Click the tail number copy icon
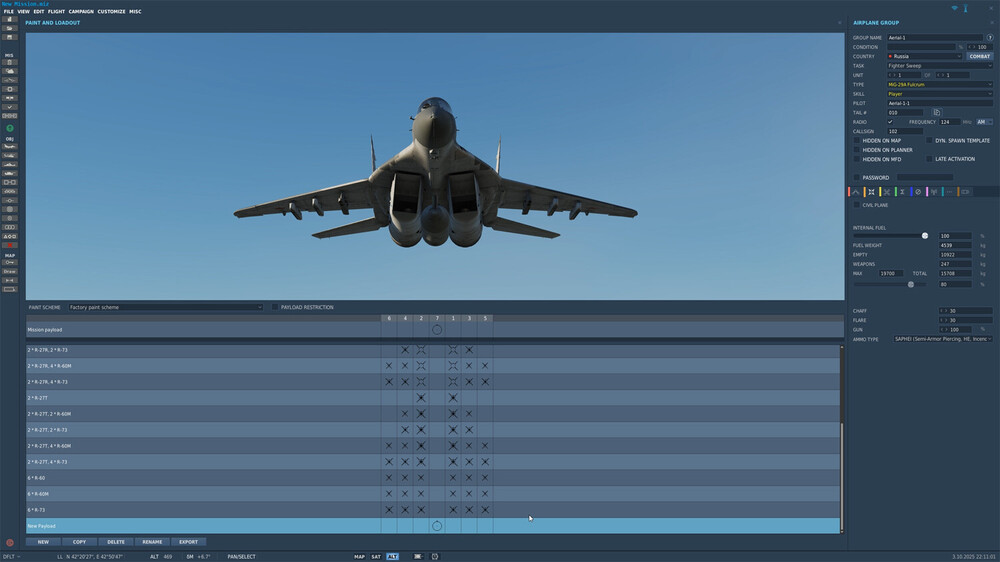Viewport: 1000px width, 562px height. tap(936, 112)
